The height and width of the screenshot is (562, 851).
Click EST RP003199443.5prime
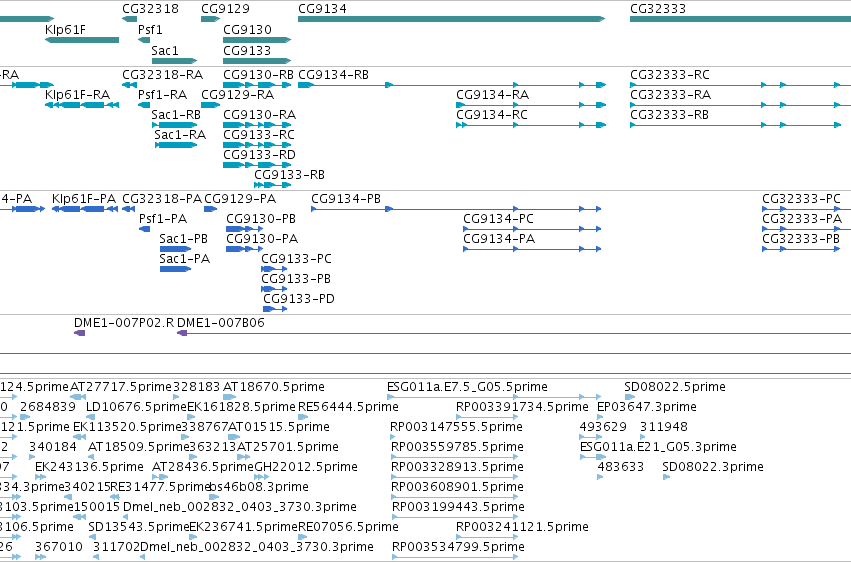(x=454, y=518)
